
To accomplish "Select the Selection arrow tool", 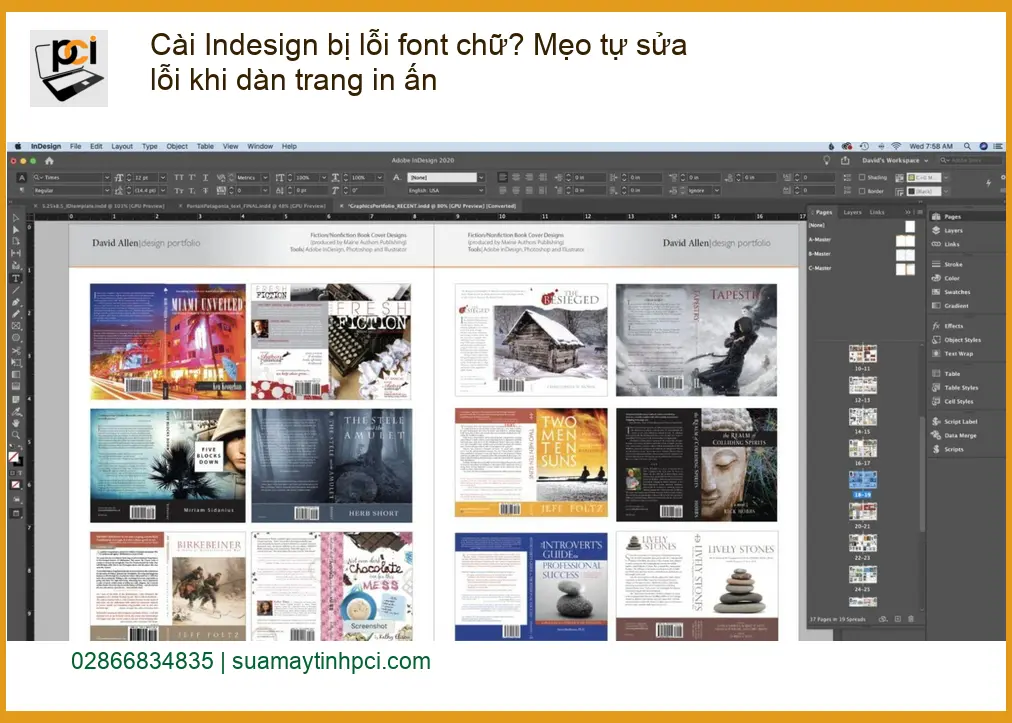I will pos(16,218).
